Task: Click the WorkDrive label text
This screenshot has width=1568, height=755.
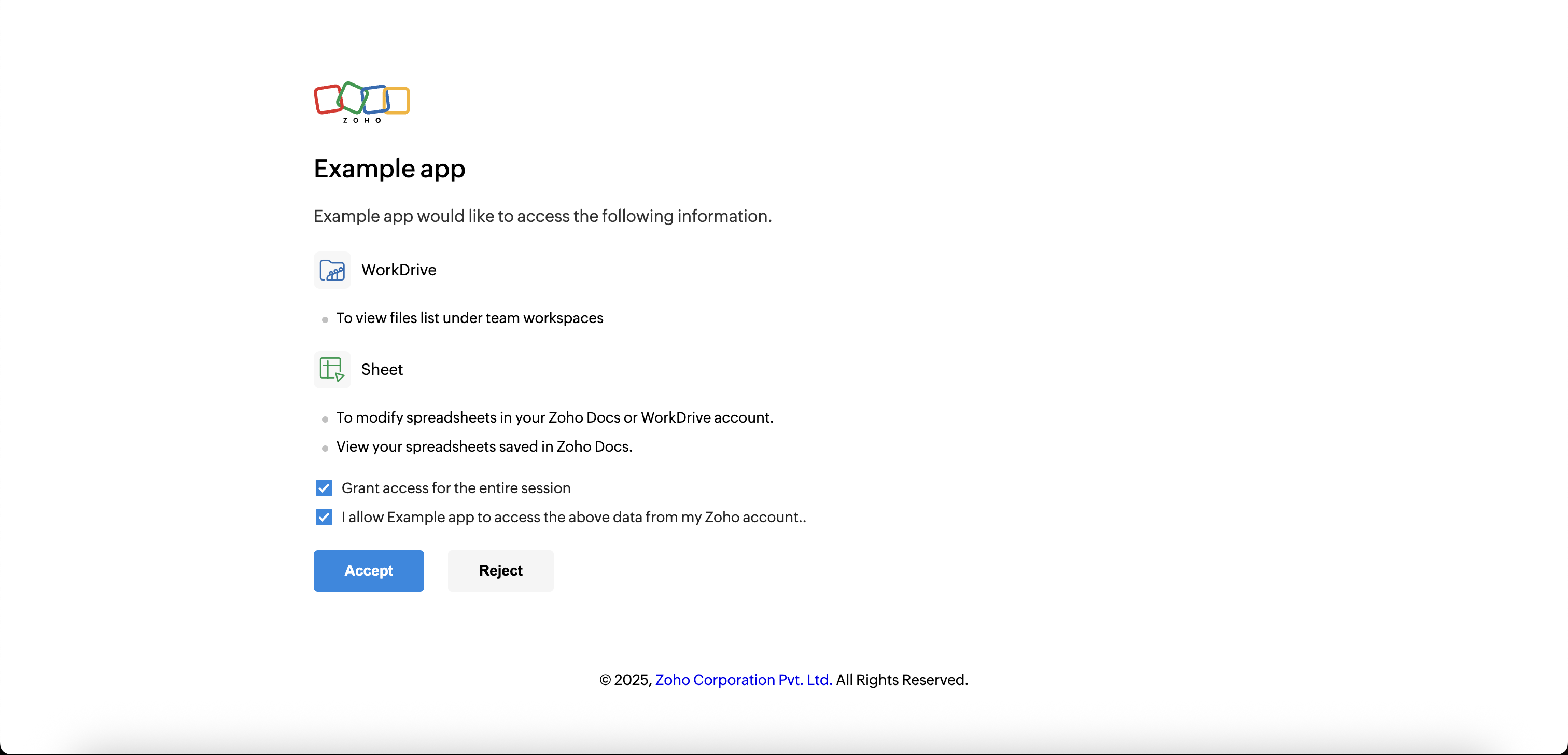Action: (x=399, y=270)
